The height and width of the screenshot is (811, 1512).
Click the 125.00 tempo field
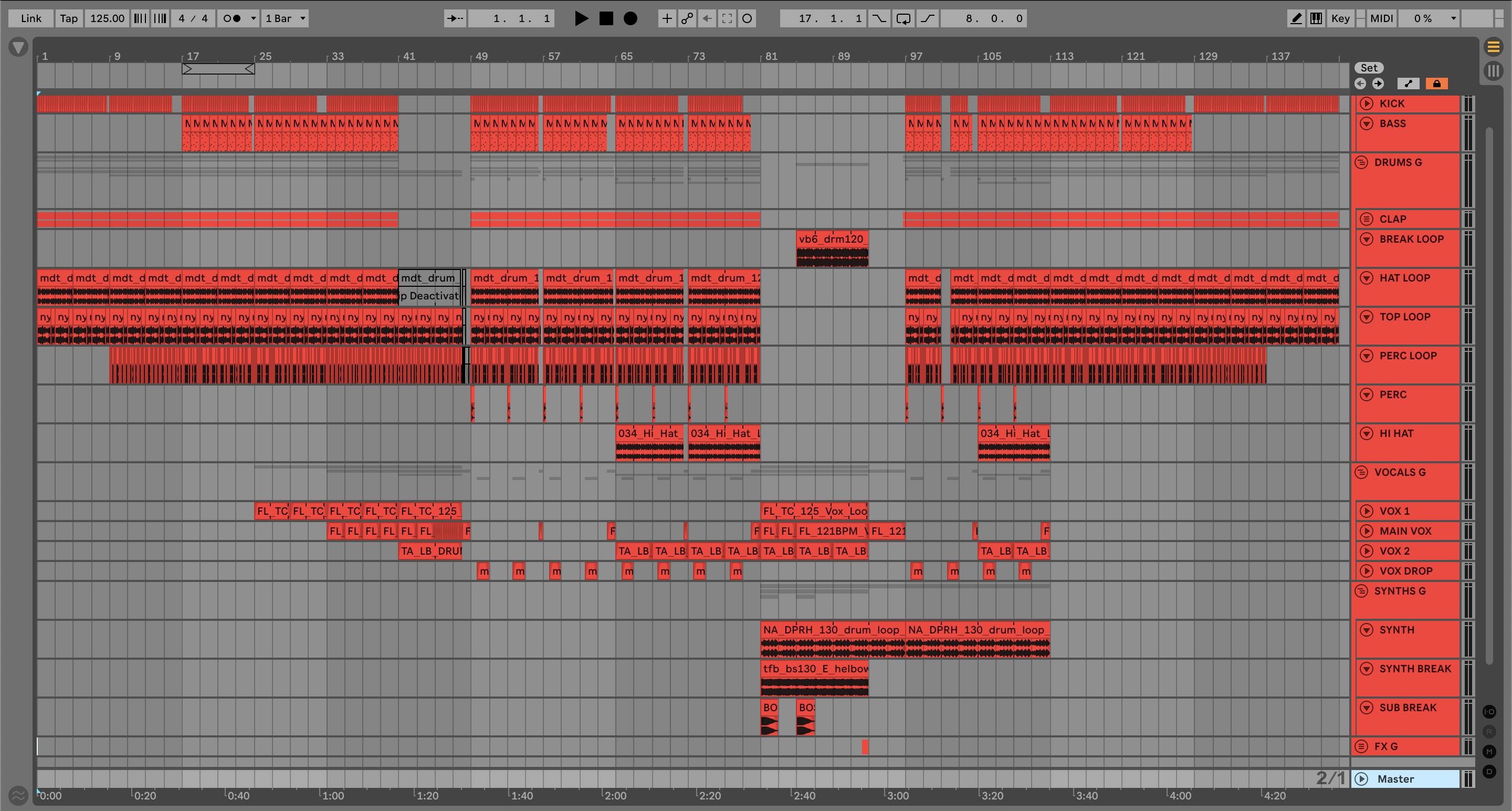(107, 18)
